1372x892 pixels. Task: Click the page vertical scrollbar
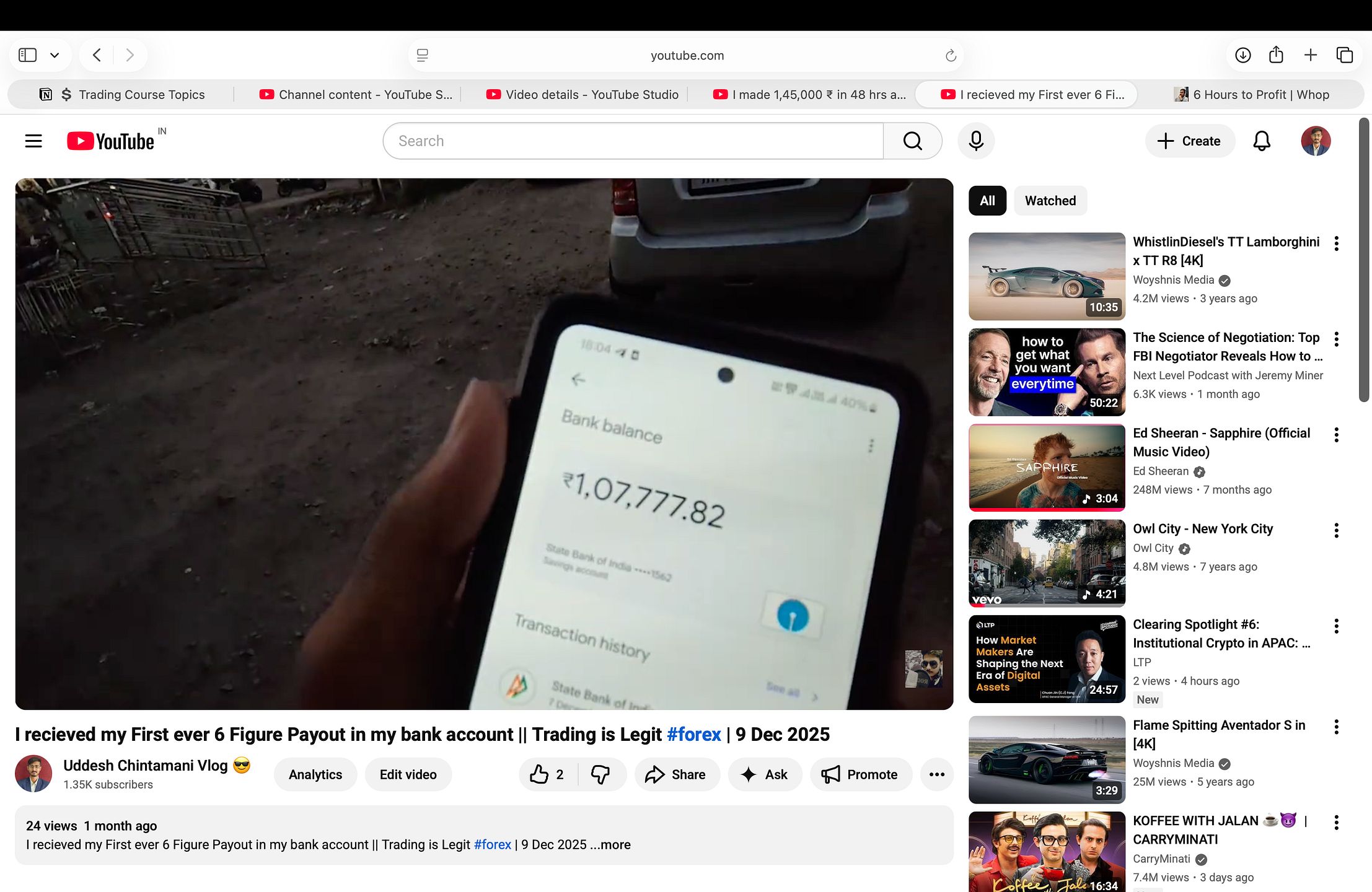click(1364, 260)
